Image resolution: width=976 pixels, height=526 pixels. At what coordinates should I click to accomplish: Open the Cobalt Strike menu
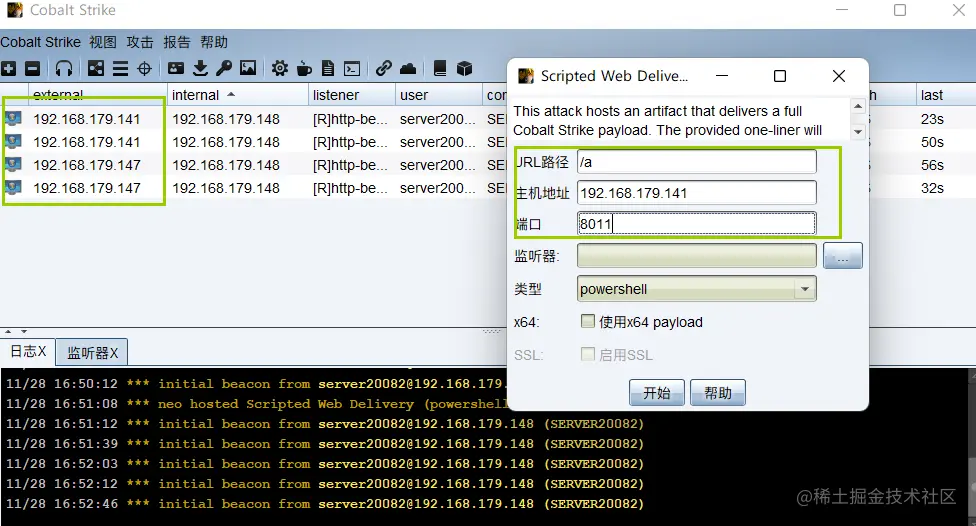pyautogui.click(x=40, y=42)
